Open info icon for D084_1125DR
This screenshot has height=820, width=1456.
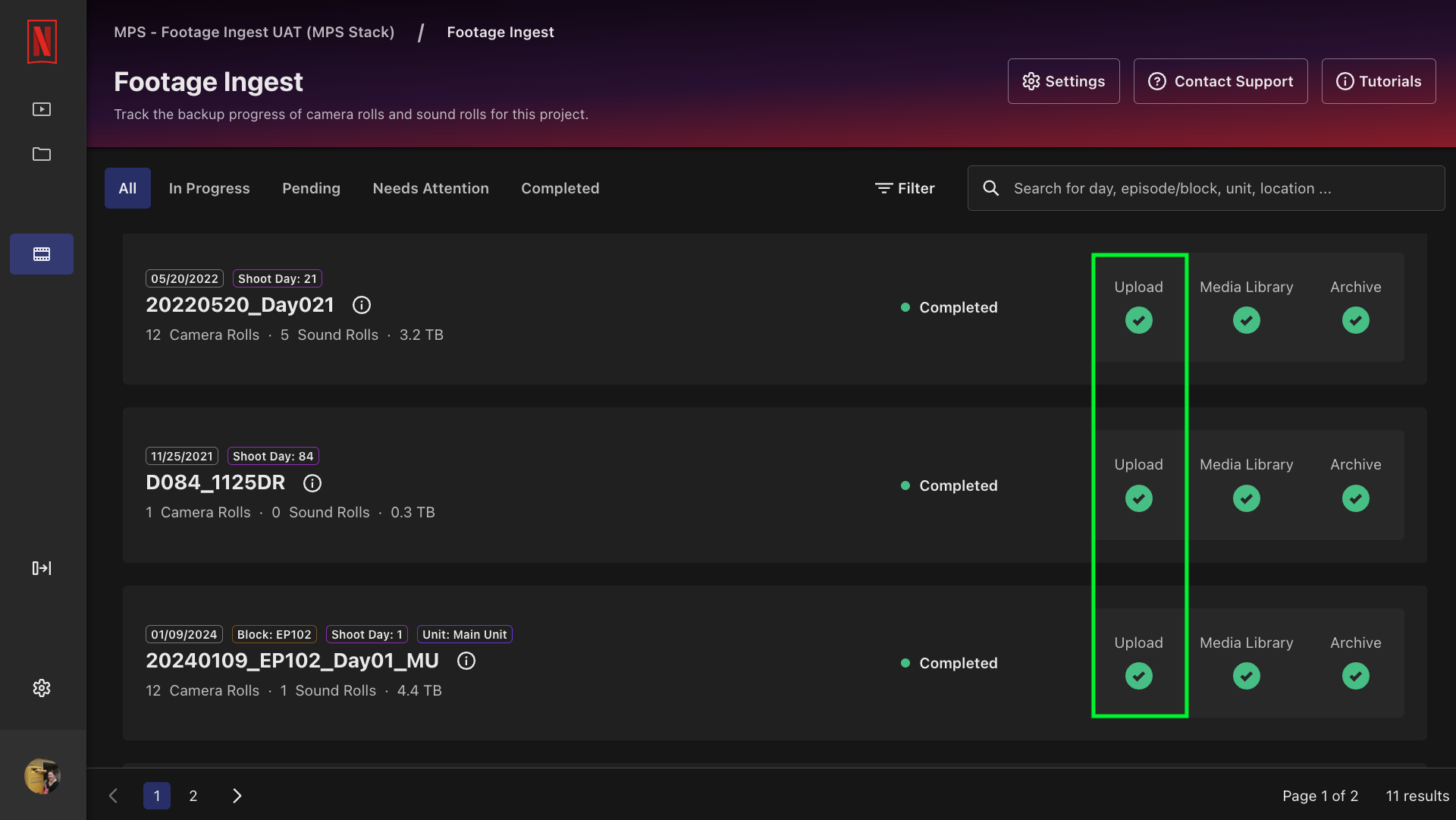point(312,483)
